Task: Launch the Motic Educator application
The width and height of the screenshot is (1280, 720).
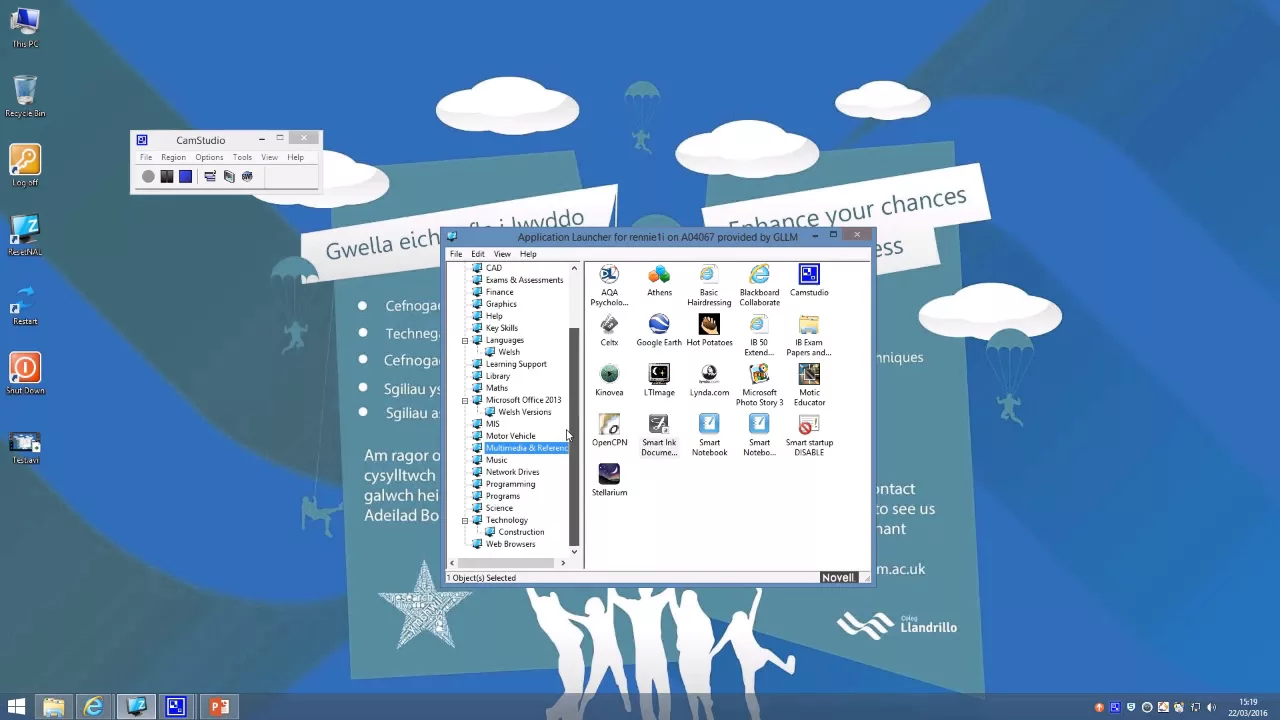Action: point(809,385)
